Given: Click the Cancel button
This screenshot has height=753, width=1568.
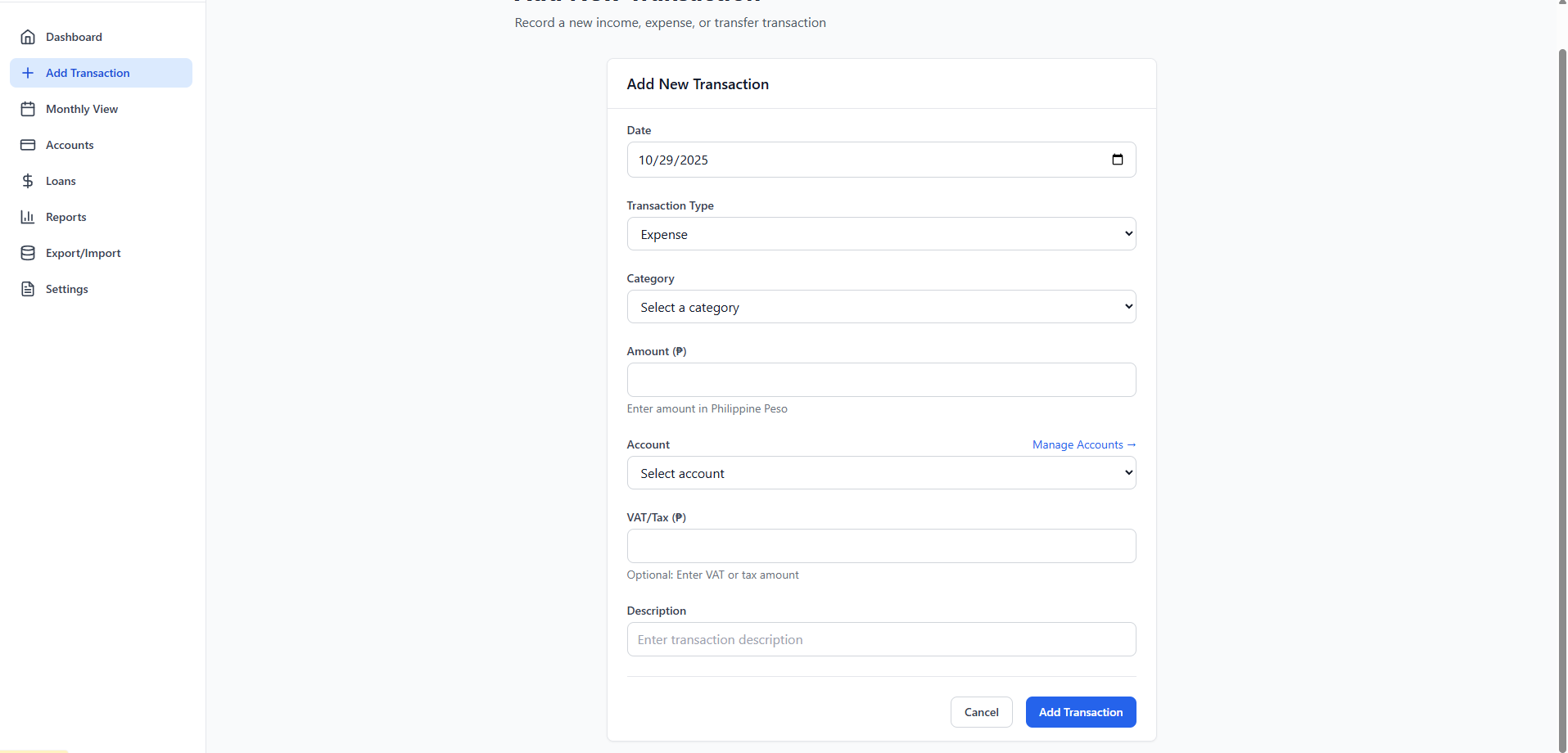Looking at the screenshot, I should (981, 712).
